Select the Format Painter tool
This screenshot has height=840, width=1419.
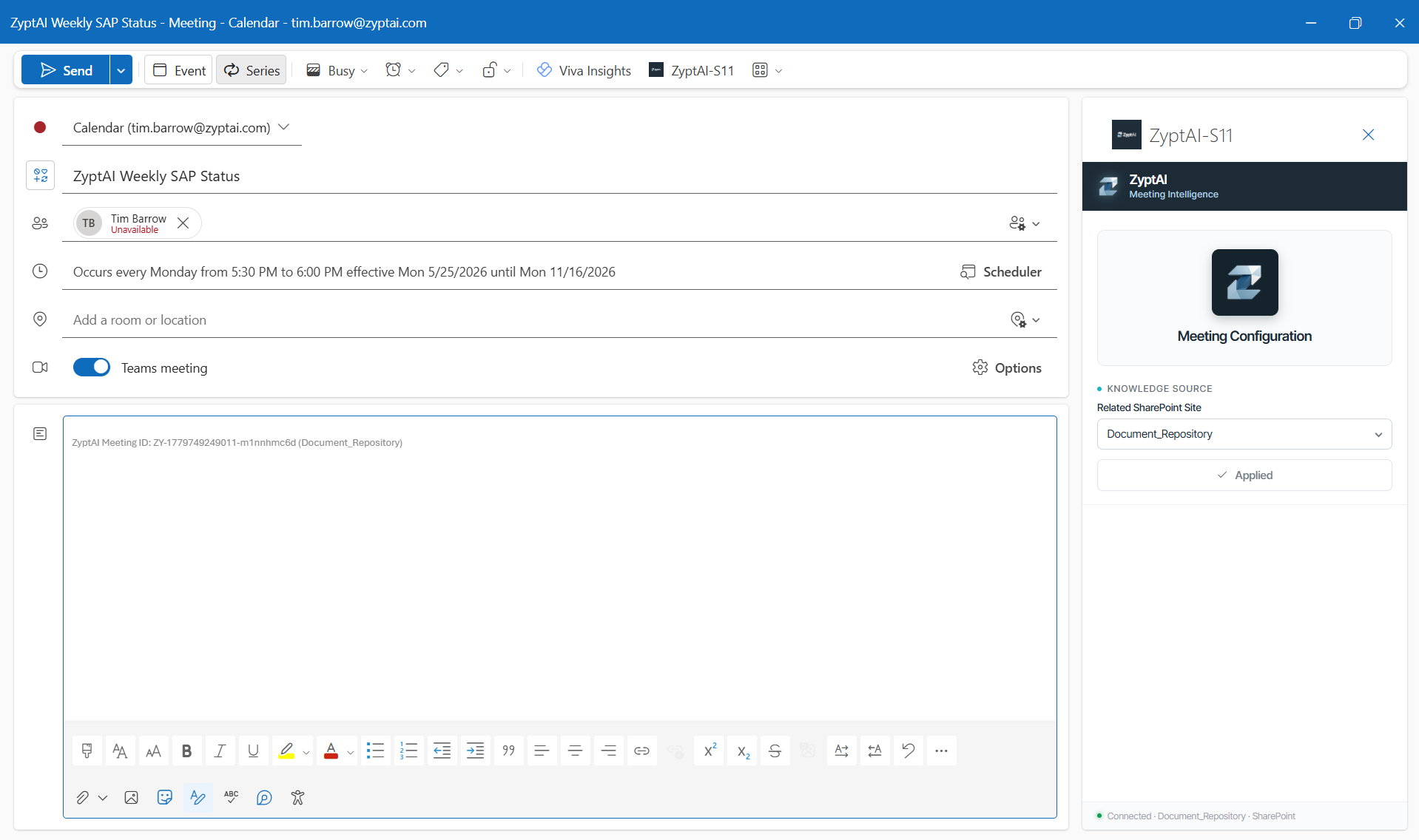pos(87,751)
